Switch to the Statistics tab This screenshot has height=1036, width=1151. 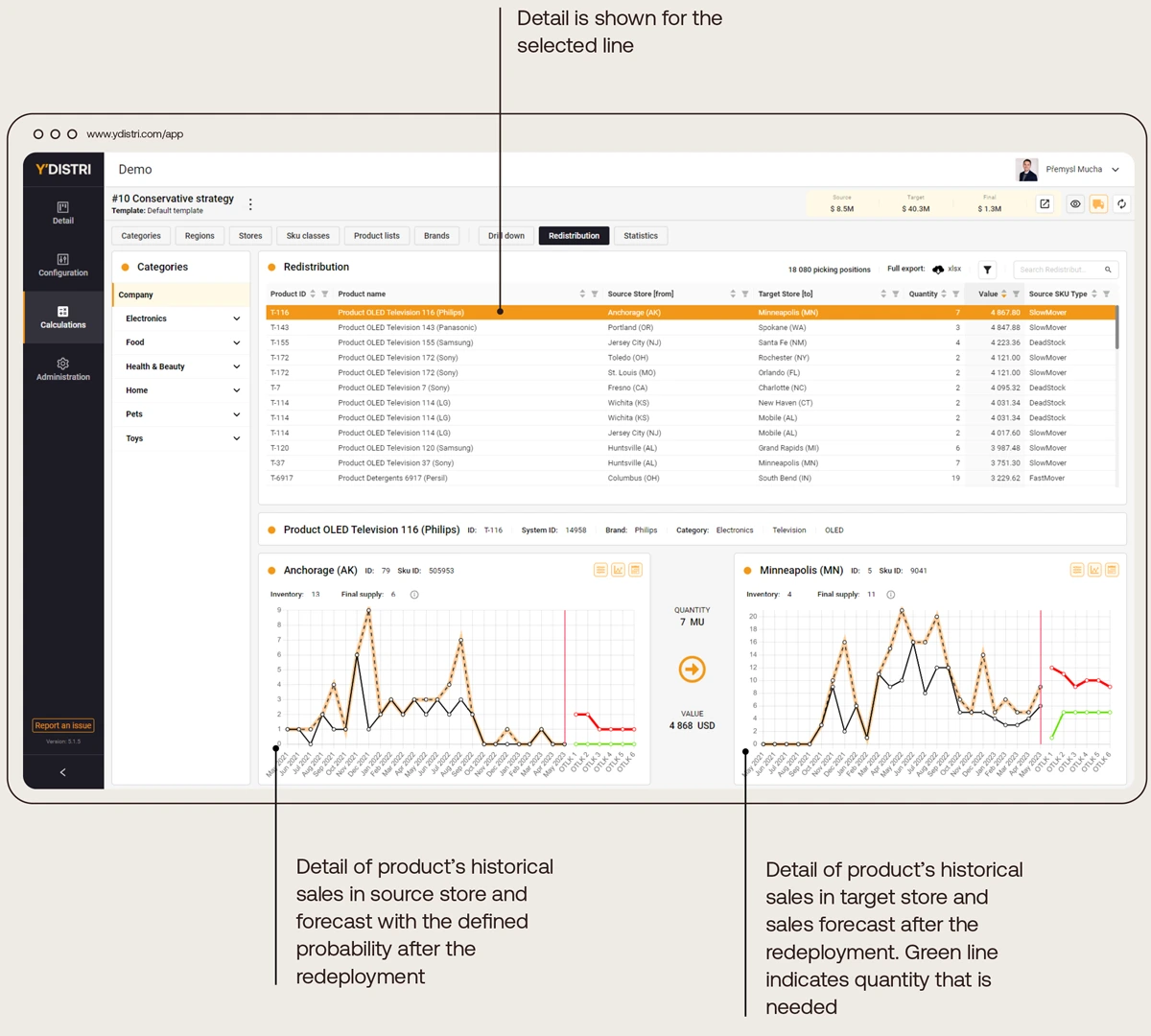click(641, 236)
